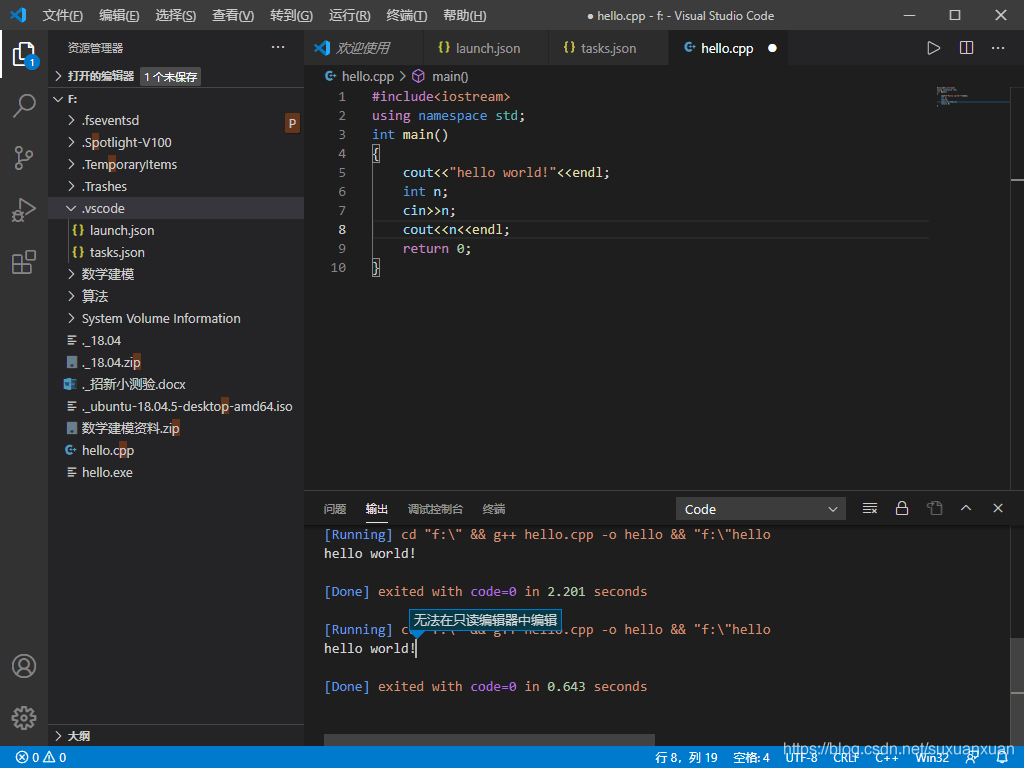Click the feedback icon in status bar

(x=972, y=758)
